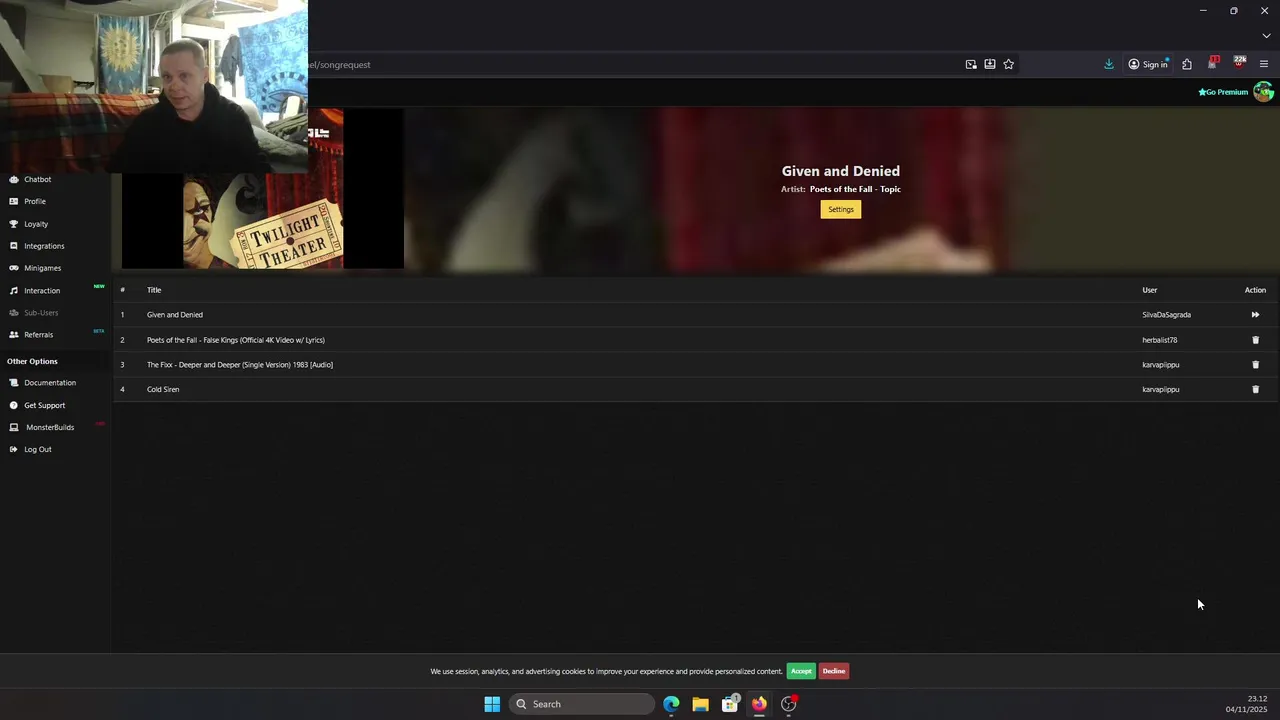Open the browser extensions puzzle icon
This screenshot has width=1280, height=720.
click(x=1187, y=65)
